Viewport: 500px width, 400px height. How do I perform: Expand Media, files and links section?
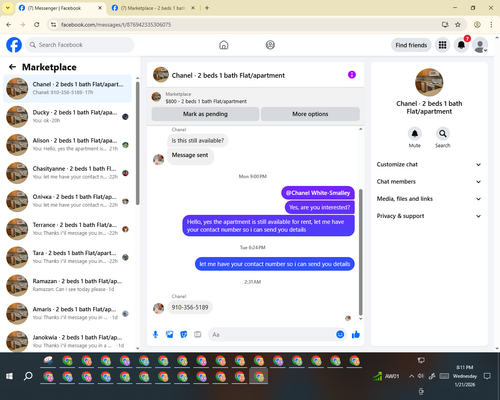(x=429, y=199)
